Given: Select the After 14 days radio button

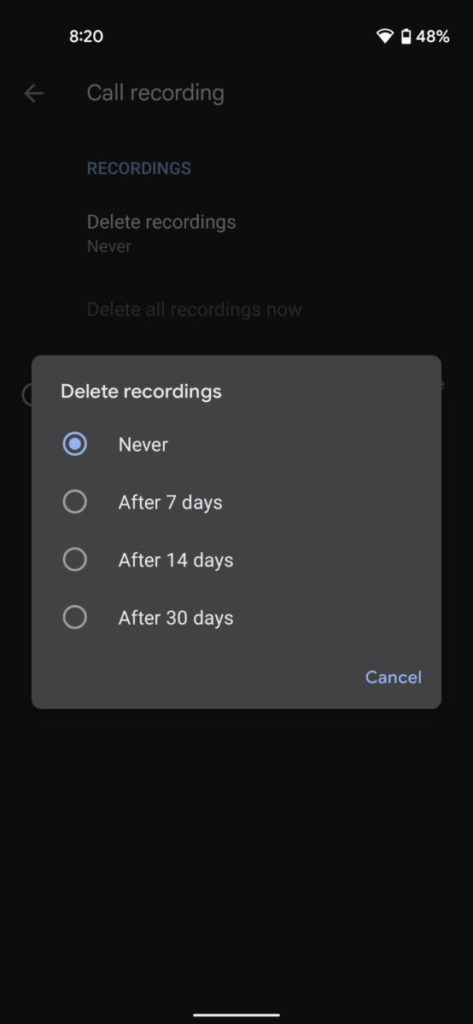Looking at the screenshot, I should pos(74,560).
